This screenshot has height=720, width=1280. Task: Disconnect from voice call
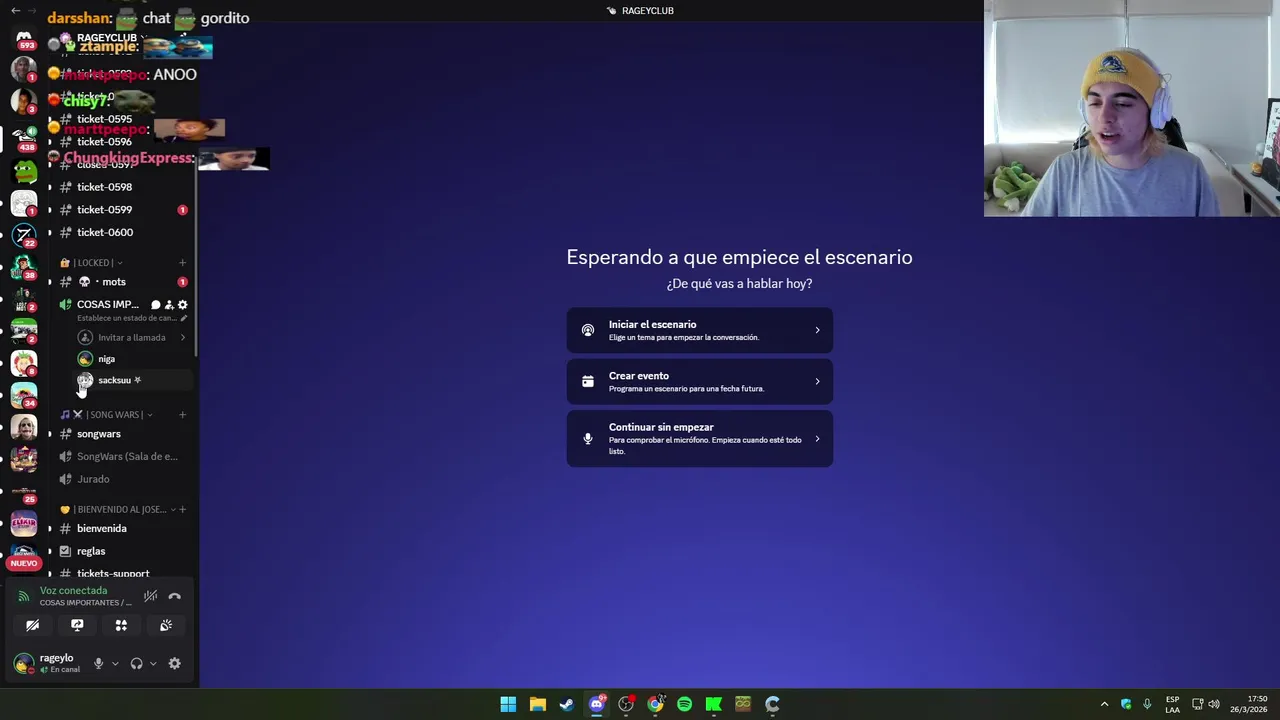tap(175, 596)
